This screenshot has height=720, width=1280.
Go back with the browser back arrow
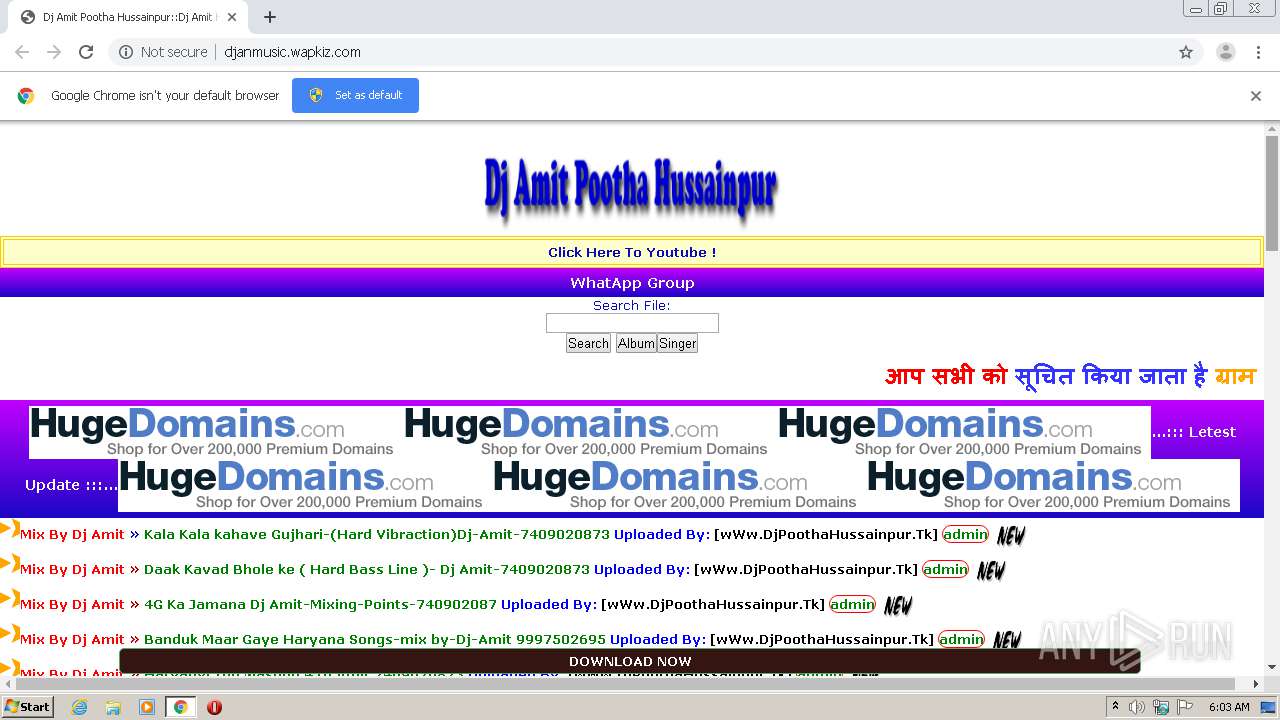coord(22,52)
